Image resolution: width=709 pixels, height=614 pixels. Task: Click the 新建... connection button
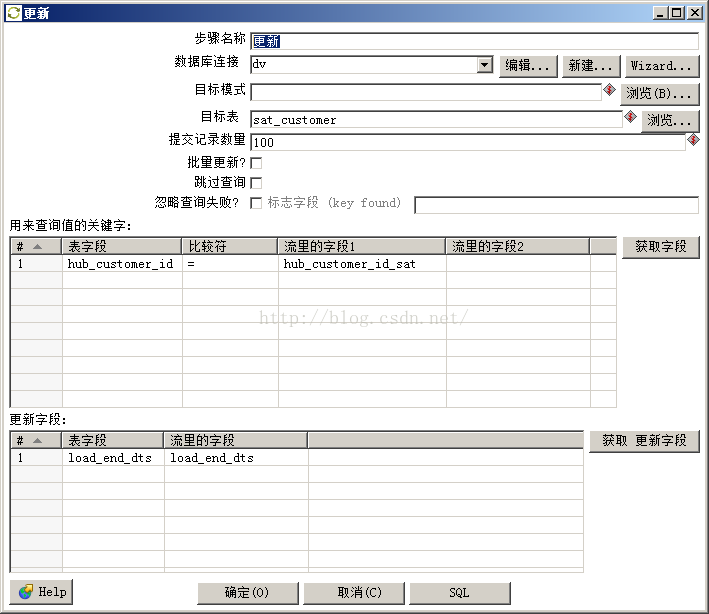591,66
